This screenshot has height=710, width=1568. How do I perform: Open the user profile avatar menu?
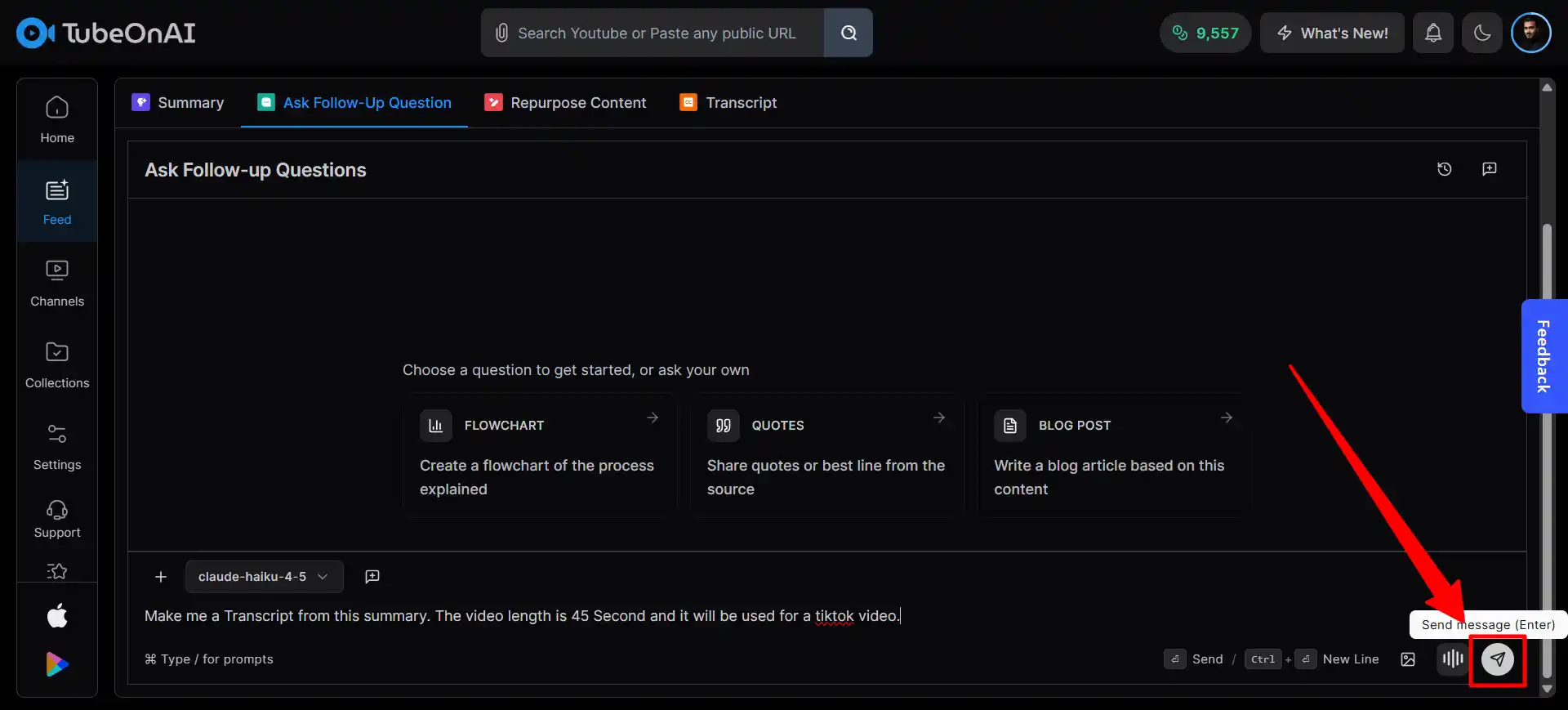coord(1530,33)
